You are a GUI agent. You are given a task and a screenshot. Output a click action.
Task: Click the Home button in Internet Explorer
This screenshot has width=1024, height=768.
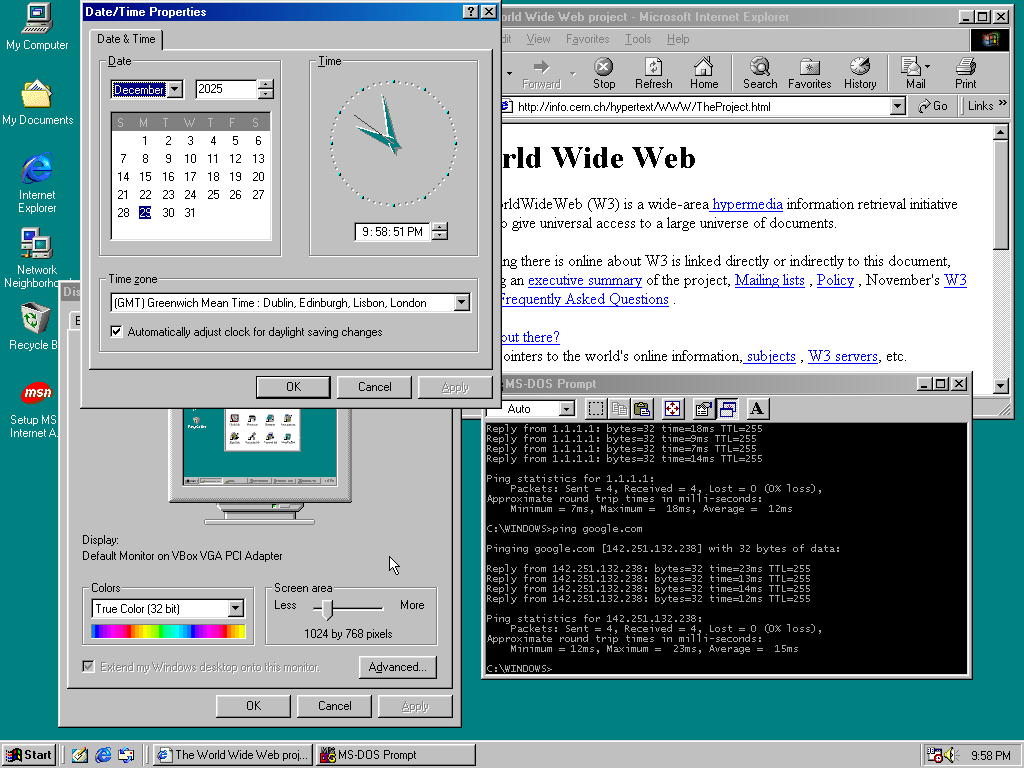tap(704, 73)
